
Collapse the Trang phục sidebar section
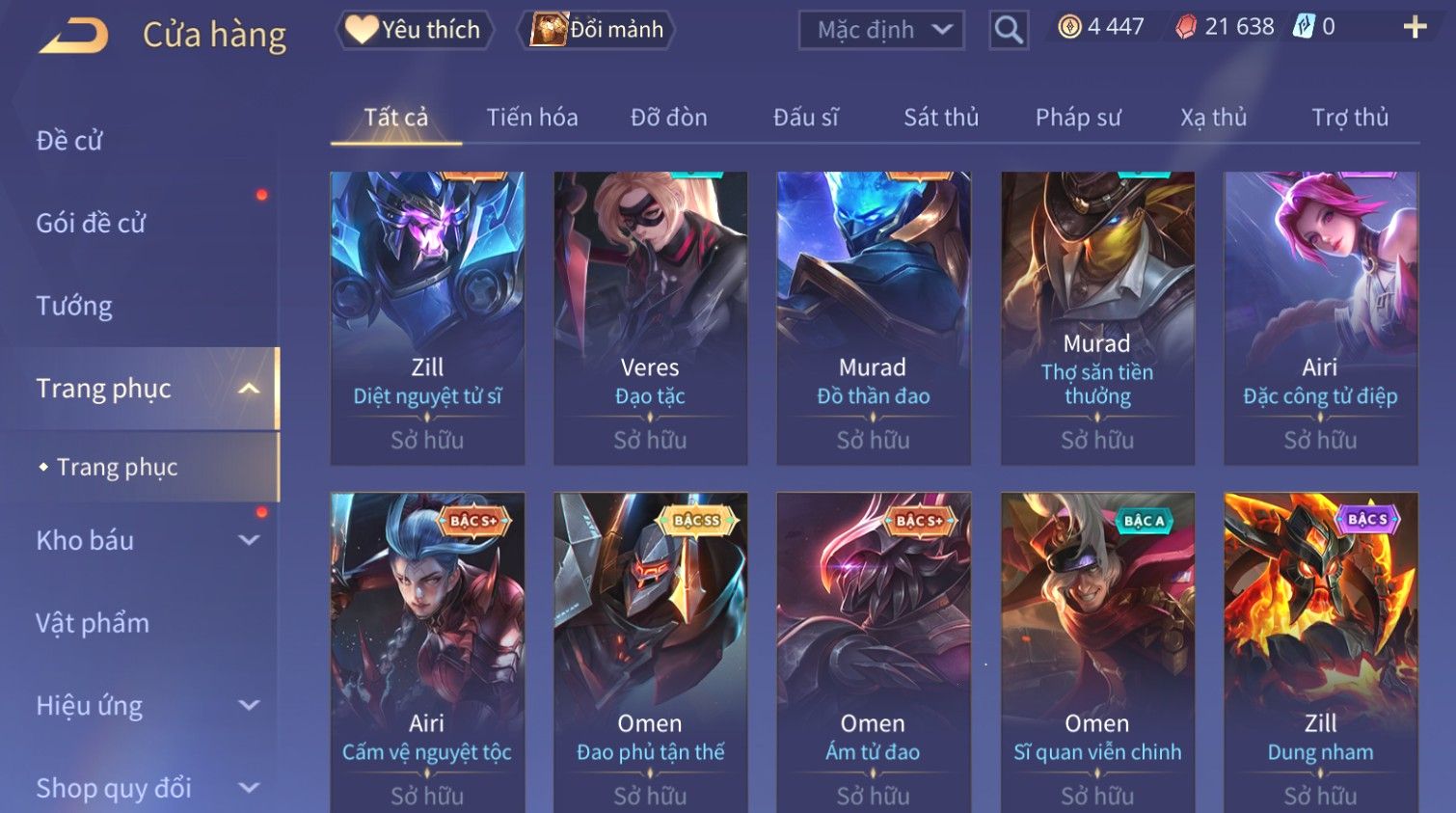tap(249, 389)
